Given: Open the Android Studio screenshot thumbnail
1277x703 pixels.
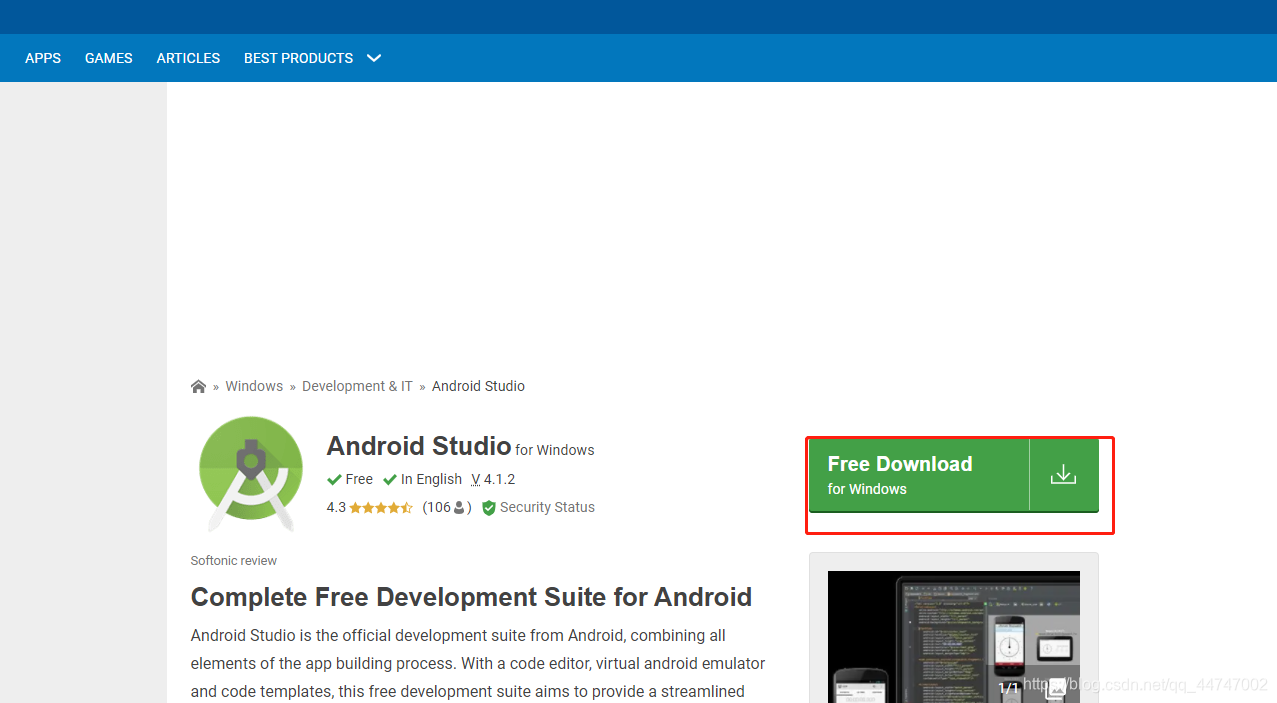Looking at the screenshot, I should coord(954,637).
